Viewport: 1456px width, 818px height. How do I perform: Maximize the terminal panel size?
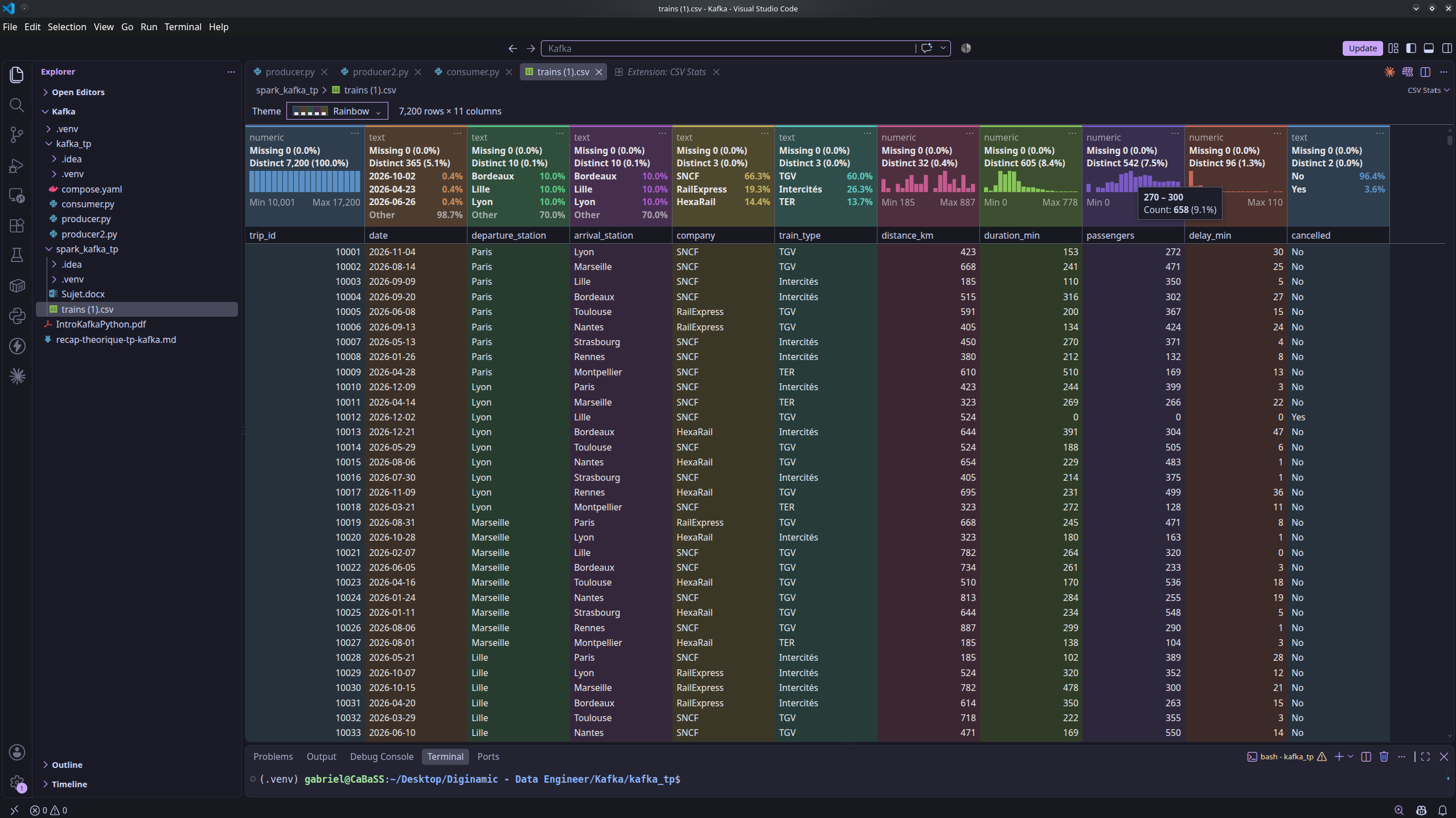(x=1425, y=756)
